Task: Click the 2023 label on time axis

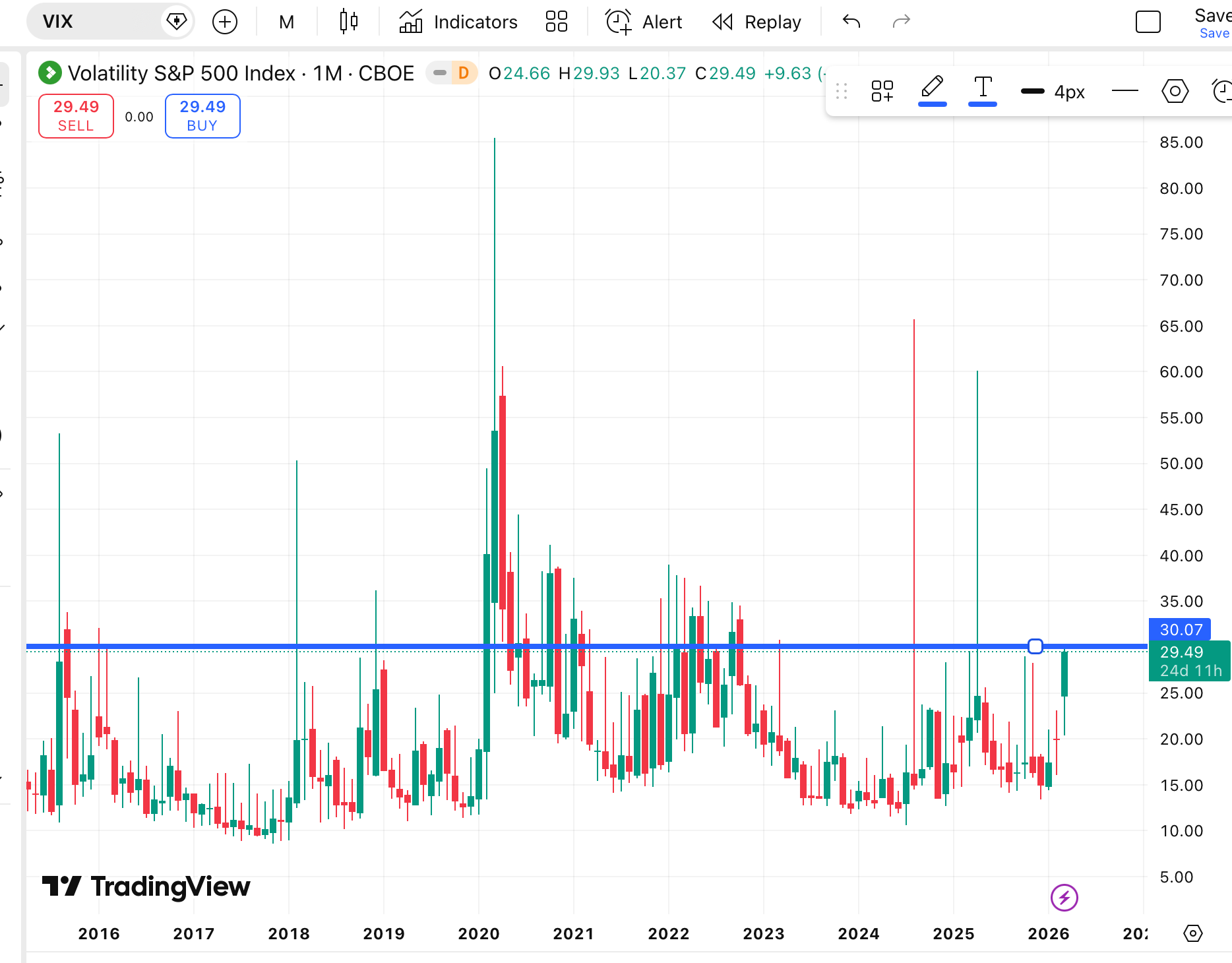Action: click(764, 934)
